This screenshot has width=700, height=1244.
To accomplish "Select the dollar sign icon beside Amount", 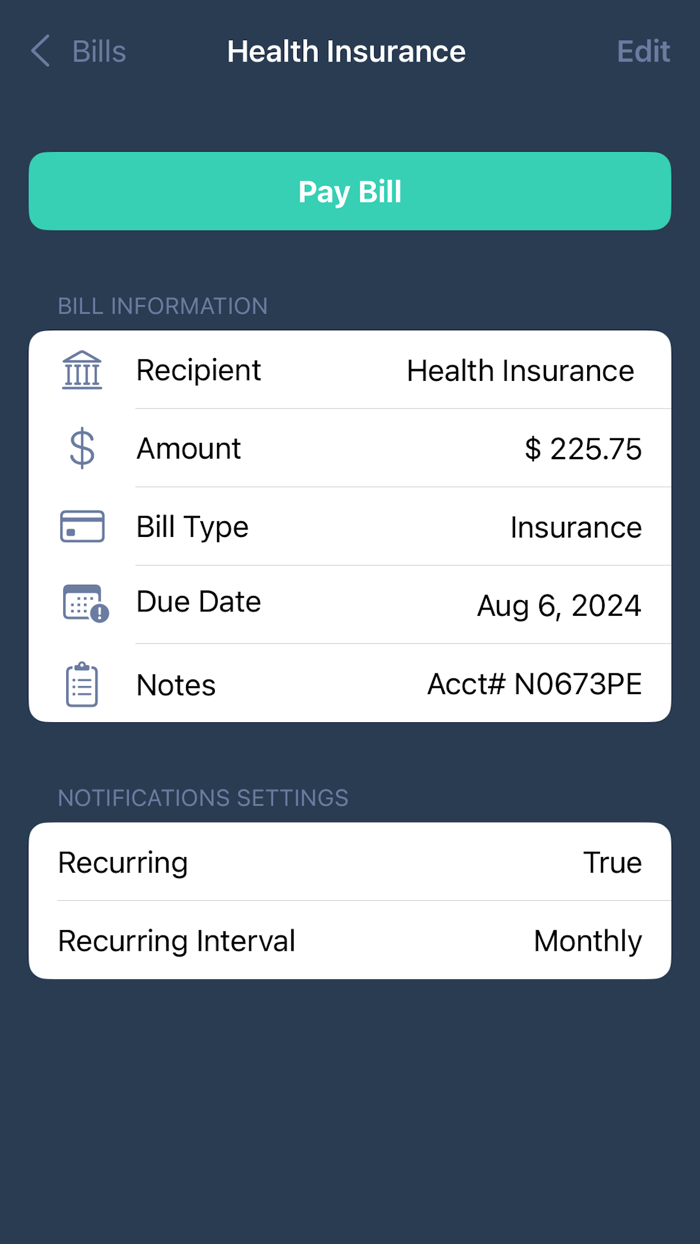I will pos(82,448).
